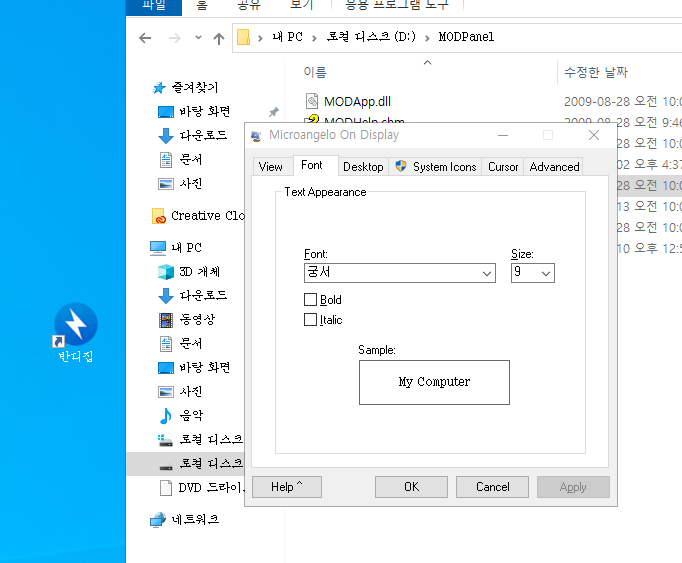Select 내 PC in the address path
This screenshot has height=563, width=682.
tap(287, 37)
